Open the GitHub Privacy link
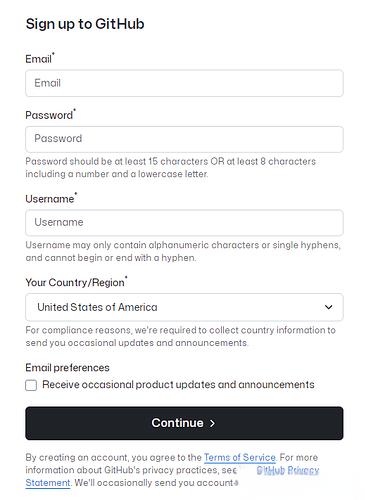This screenshot has height=500, width=365. coord(288,470)
